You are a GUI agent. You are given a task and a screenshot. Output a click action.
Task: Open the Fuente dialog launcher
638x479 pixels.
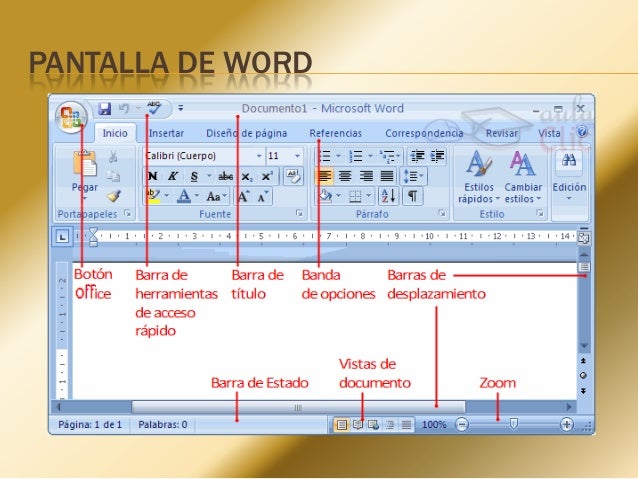pos(299,213)
